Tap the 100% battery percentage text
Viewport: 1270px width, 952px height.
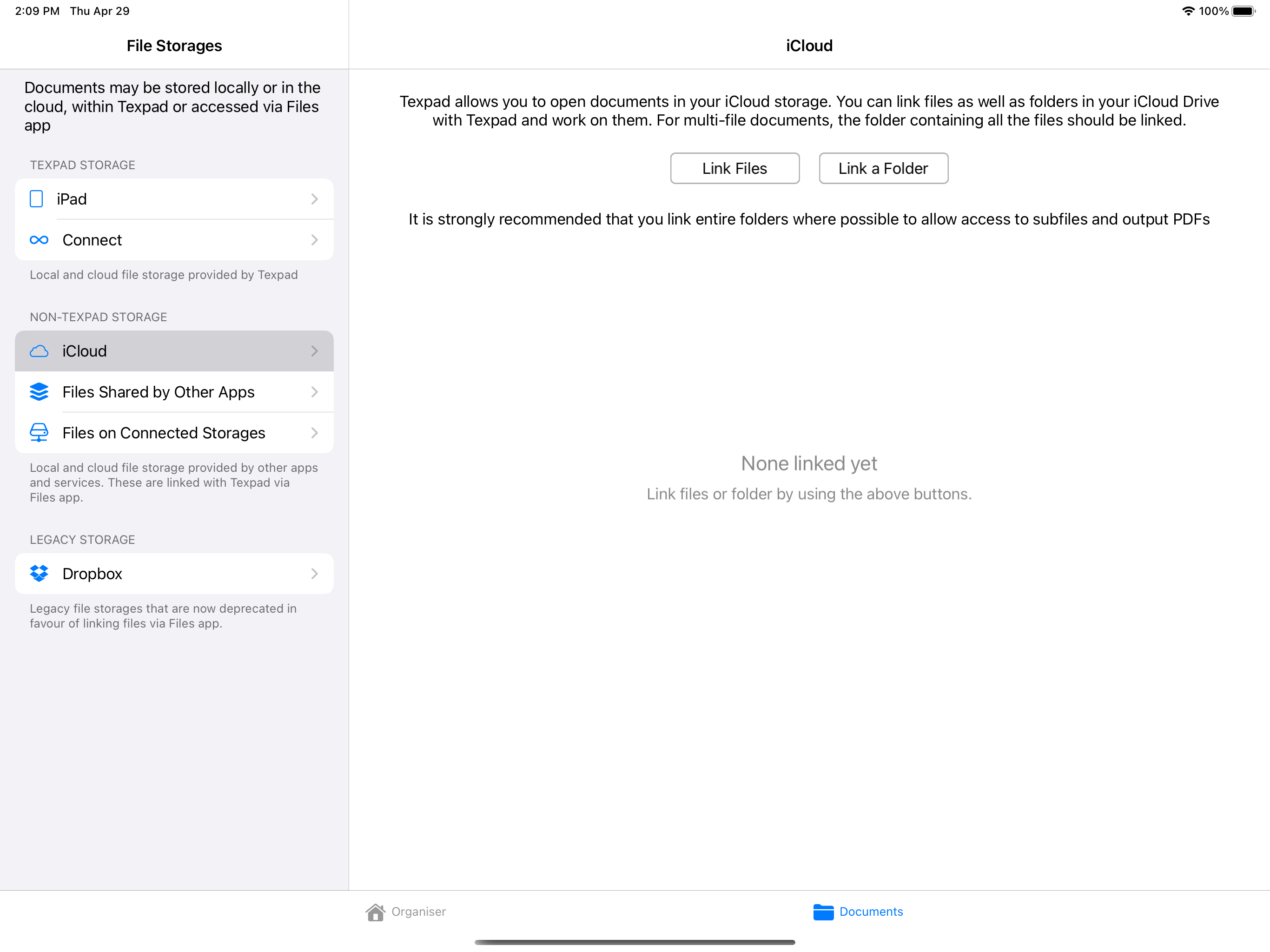coord(1213,11)
